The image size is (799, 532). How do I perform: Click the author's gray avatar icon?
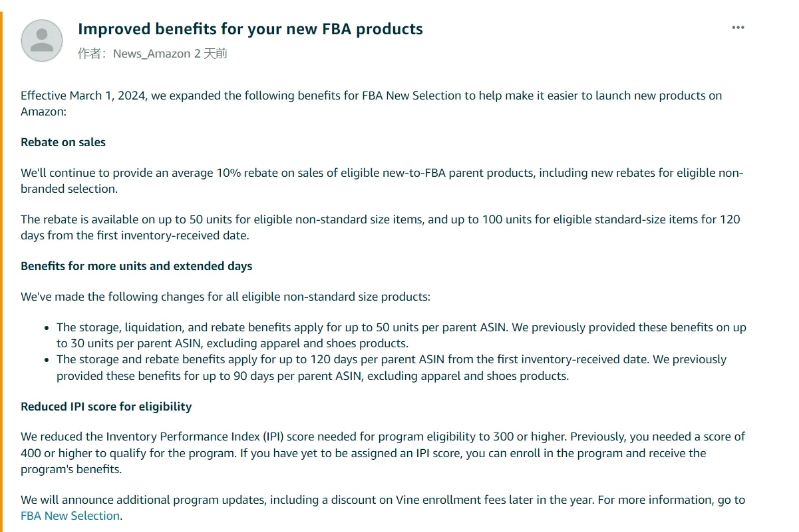coord(42,41)
